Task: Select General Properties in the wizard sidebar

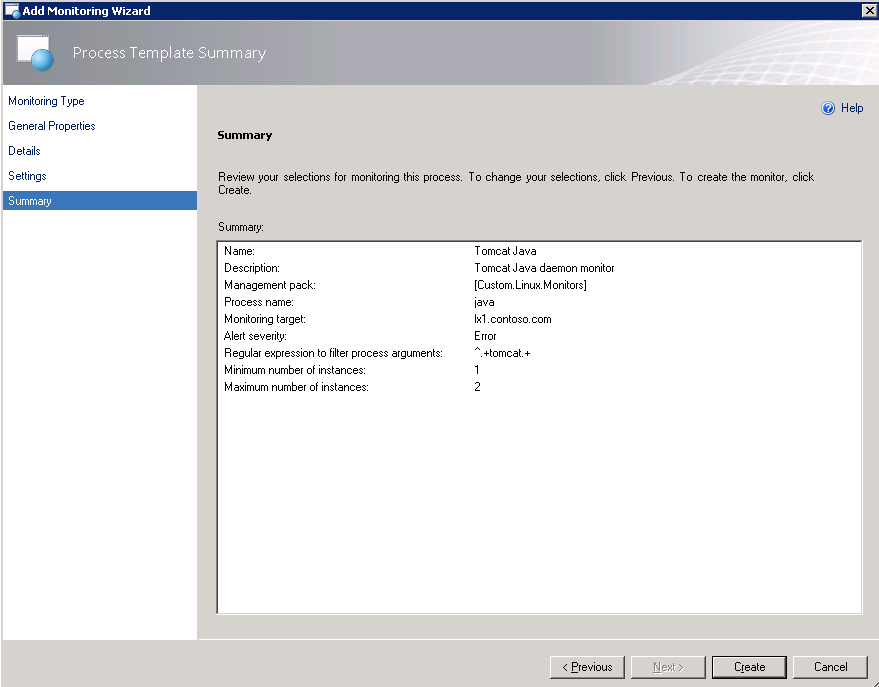Action: [x=52, y=126]
